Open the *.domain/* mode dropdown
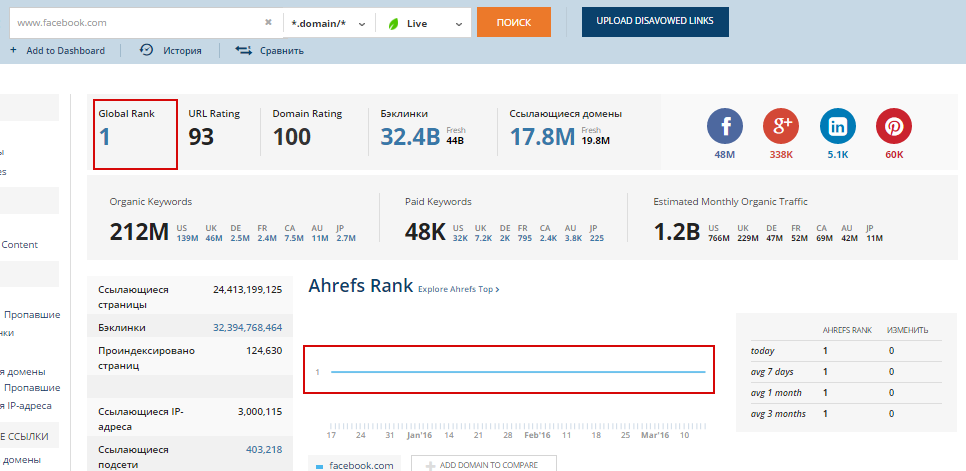The height and width of the screenshot is (471, 966). click(328, 22)
